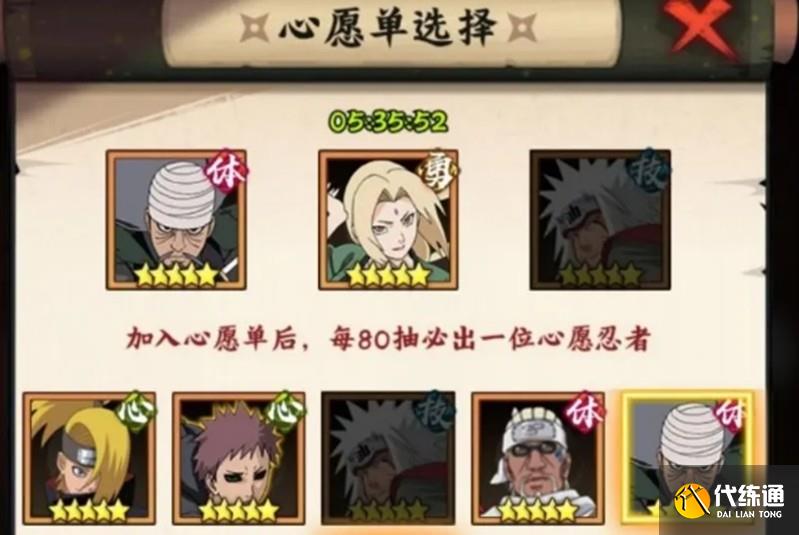799x535 pixels.
Task: Tap the highlighted bandaged ninja with the yellow border
Action: coord(688,459)
